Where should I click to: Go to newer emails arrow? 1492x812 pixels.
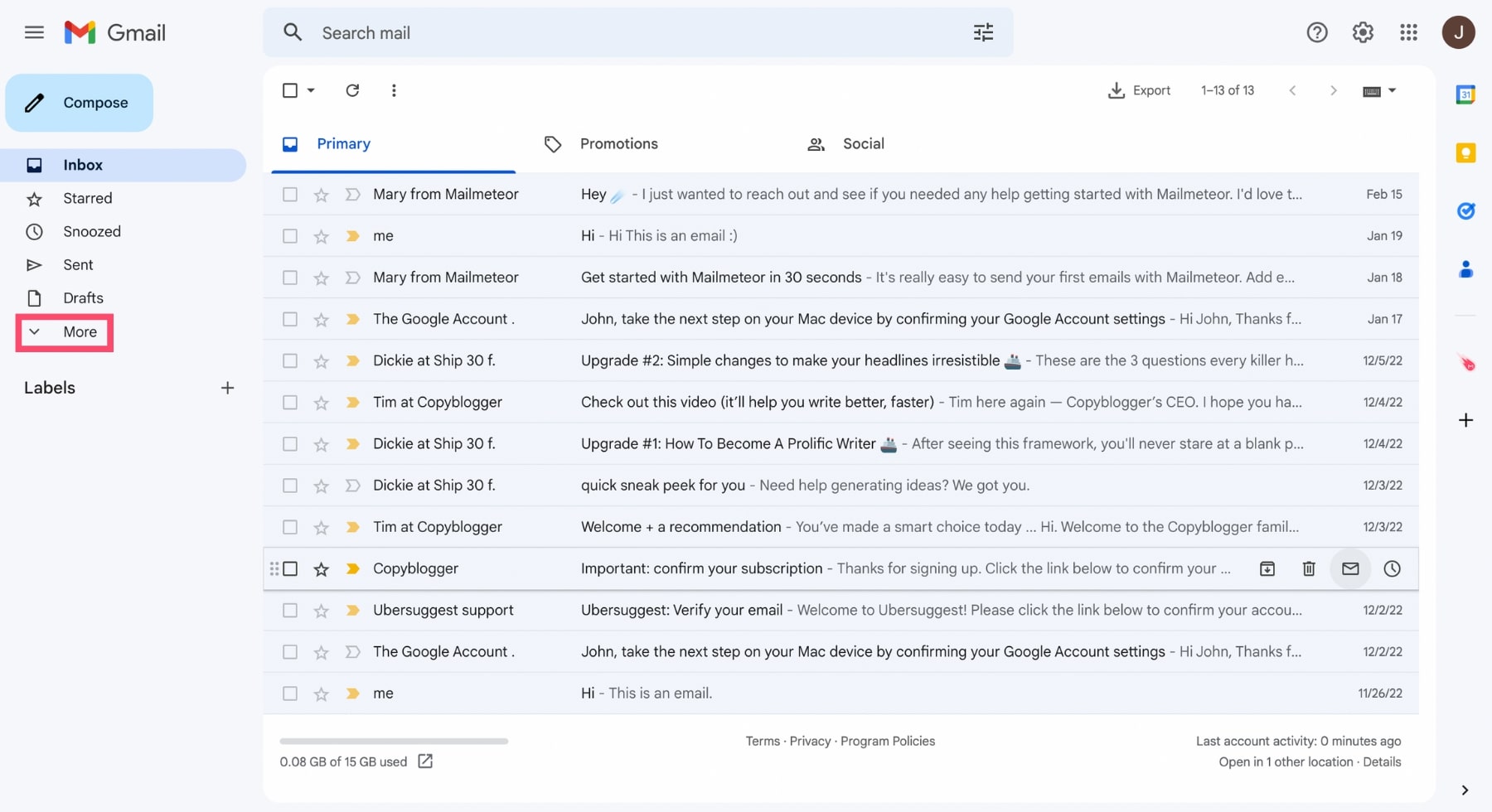[1292, 90]
